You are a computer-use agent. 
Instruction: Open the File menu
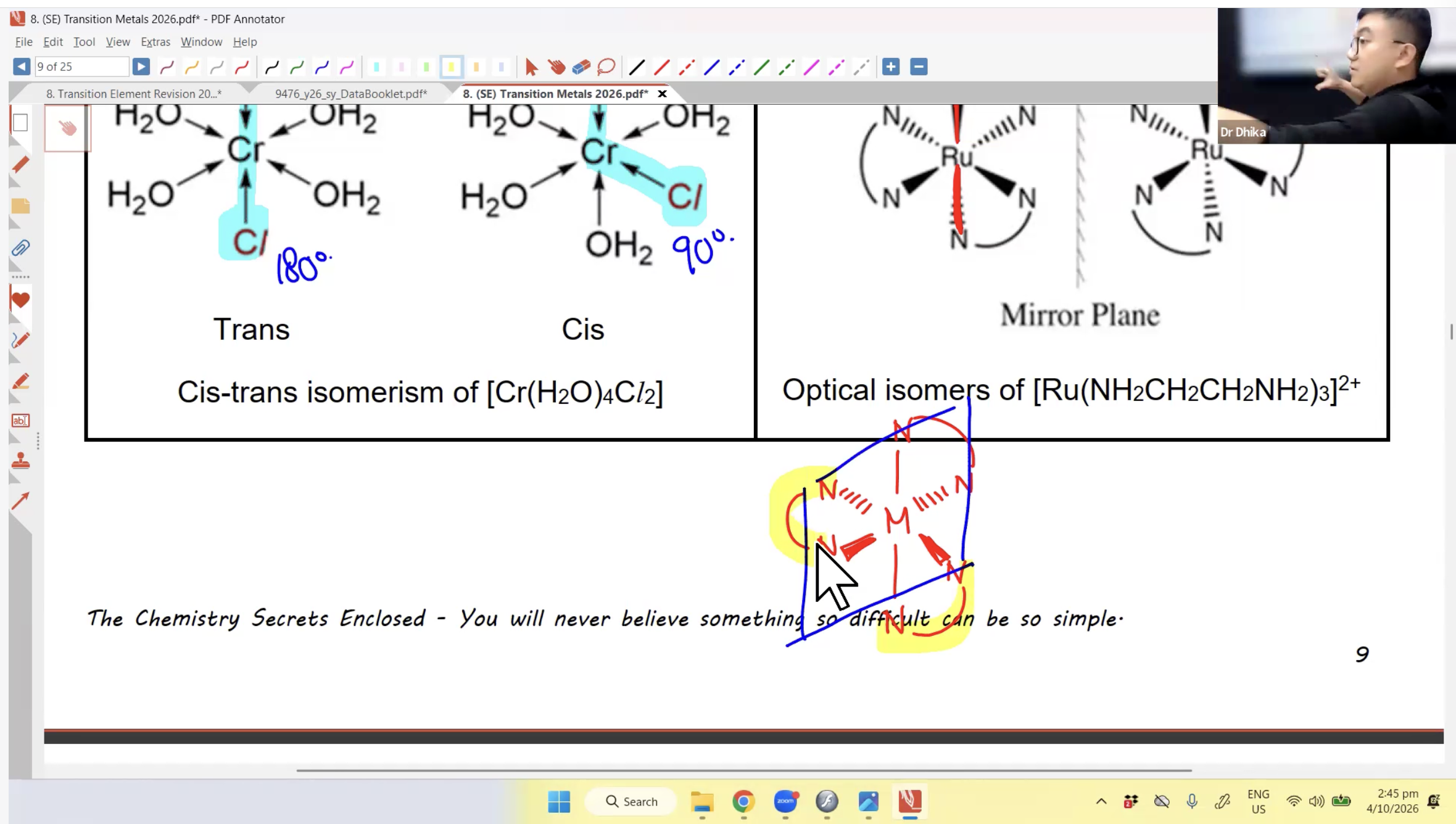[x=23, y=42]
